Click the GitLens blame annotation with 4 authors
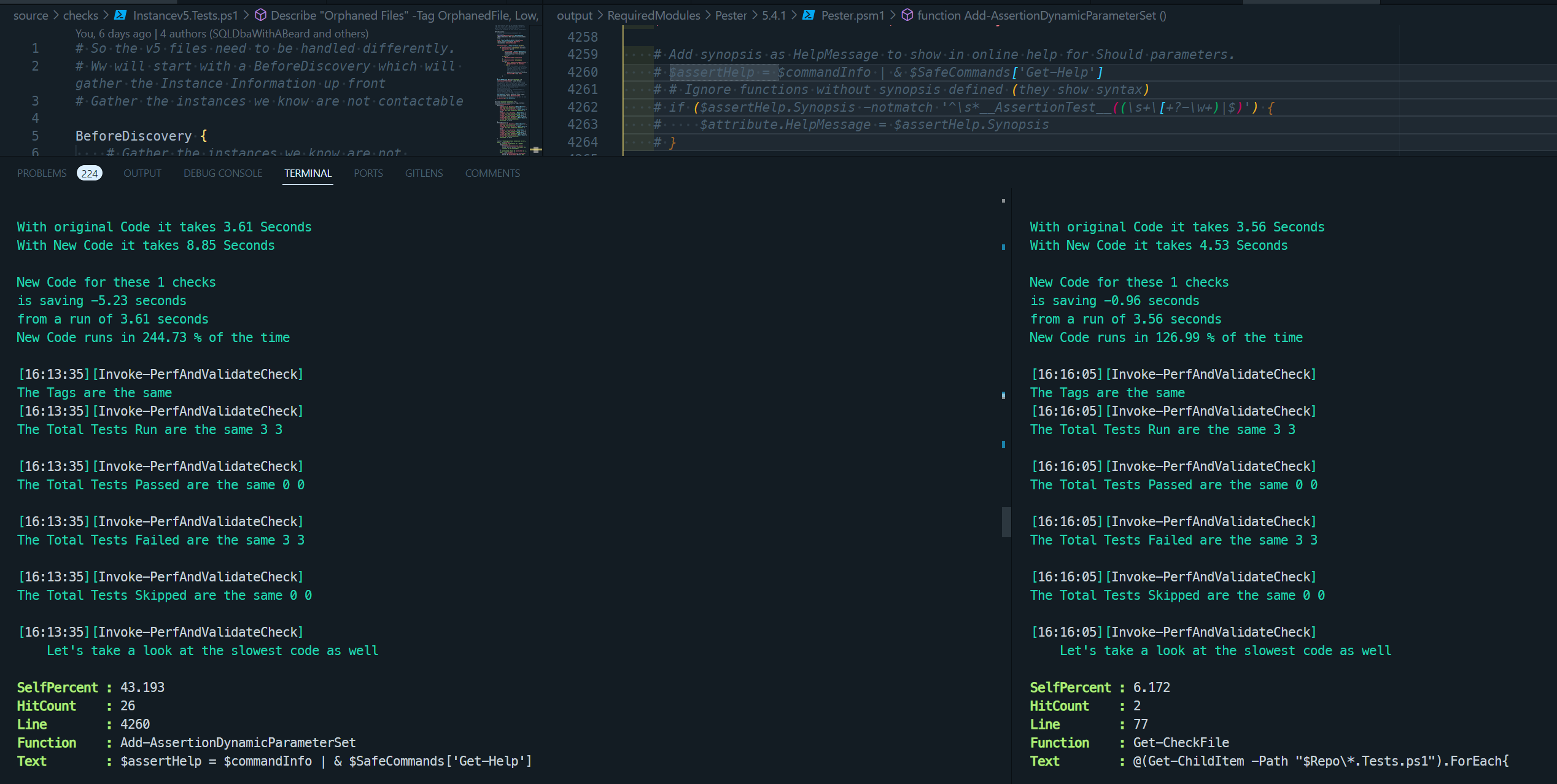The image size is (1557, 784). [221, 34]
